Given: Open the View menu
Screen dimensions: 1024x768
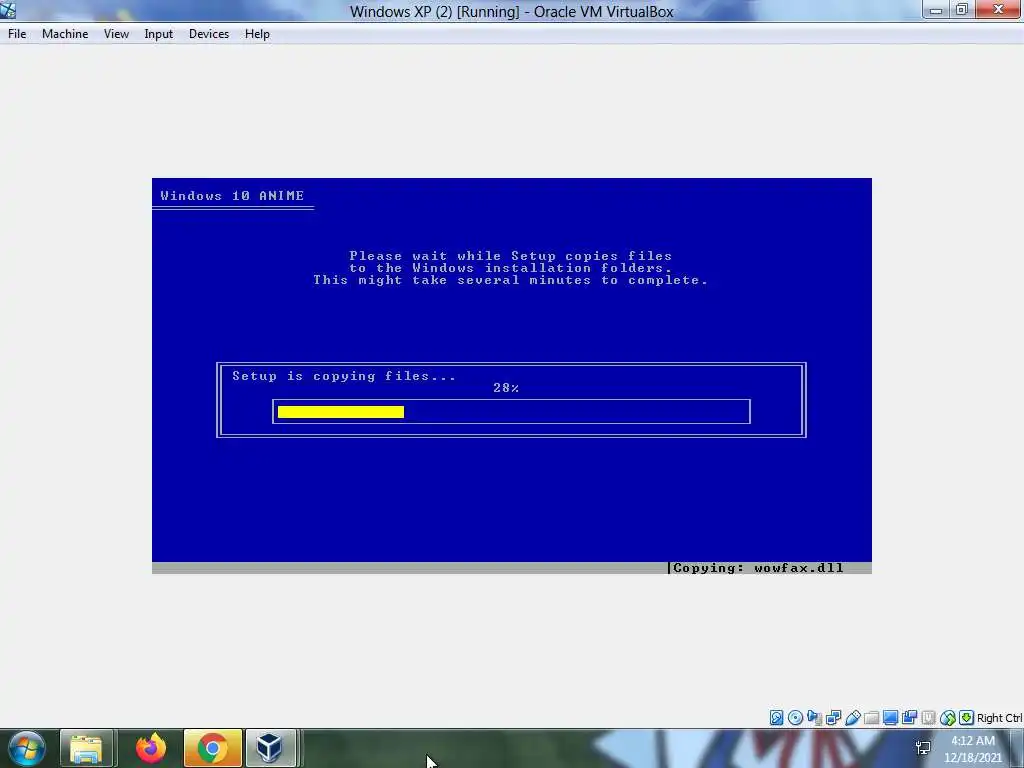Looking at the screenshot, I should [116, 34].
